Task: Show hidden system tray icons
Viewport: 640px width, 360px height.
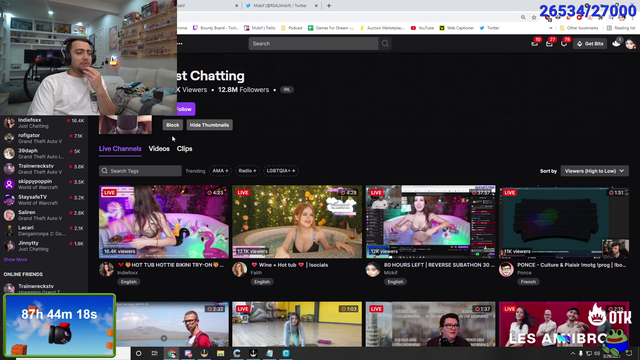Action: [x=572, y=353]
